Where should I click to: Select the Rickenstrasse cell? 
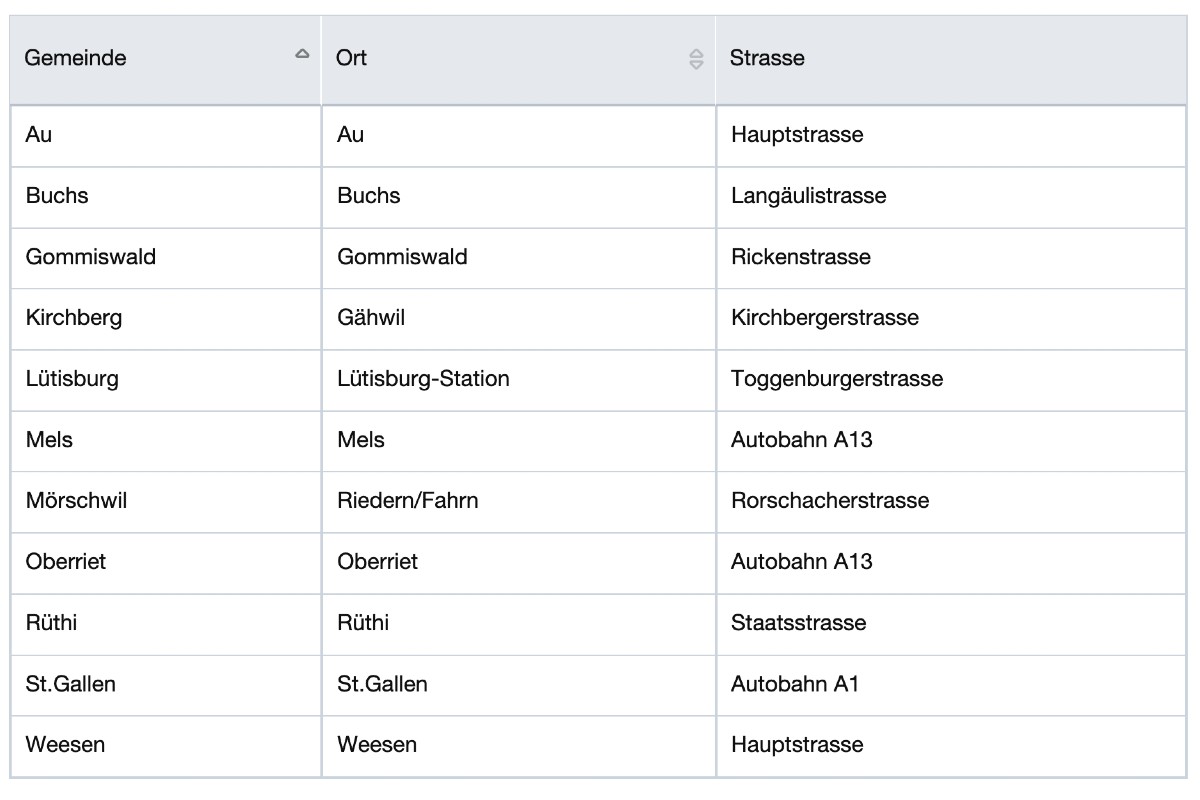[x=800, y=257]
